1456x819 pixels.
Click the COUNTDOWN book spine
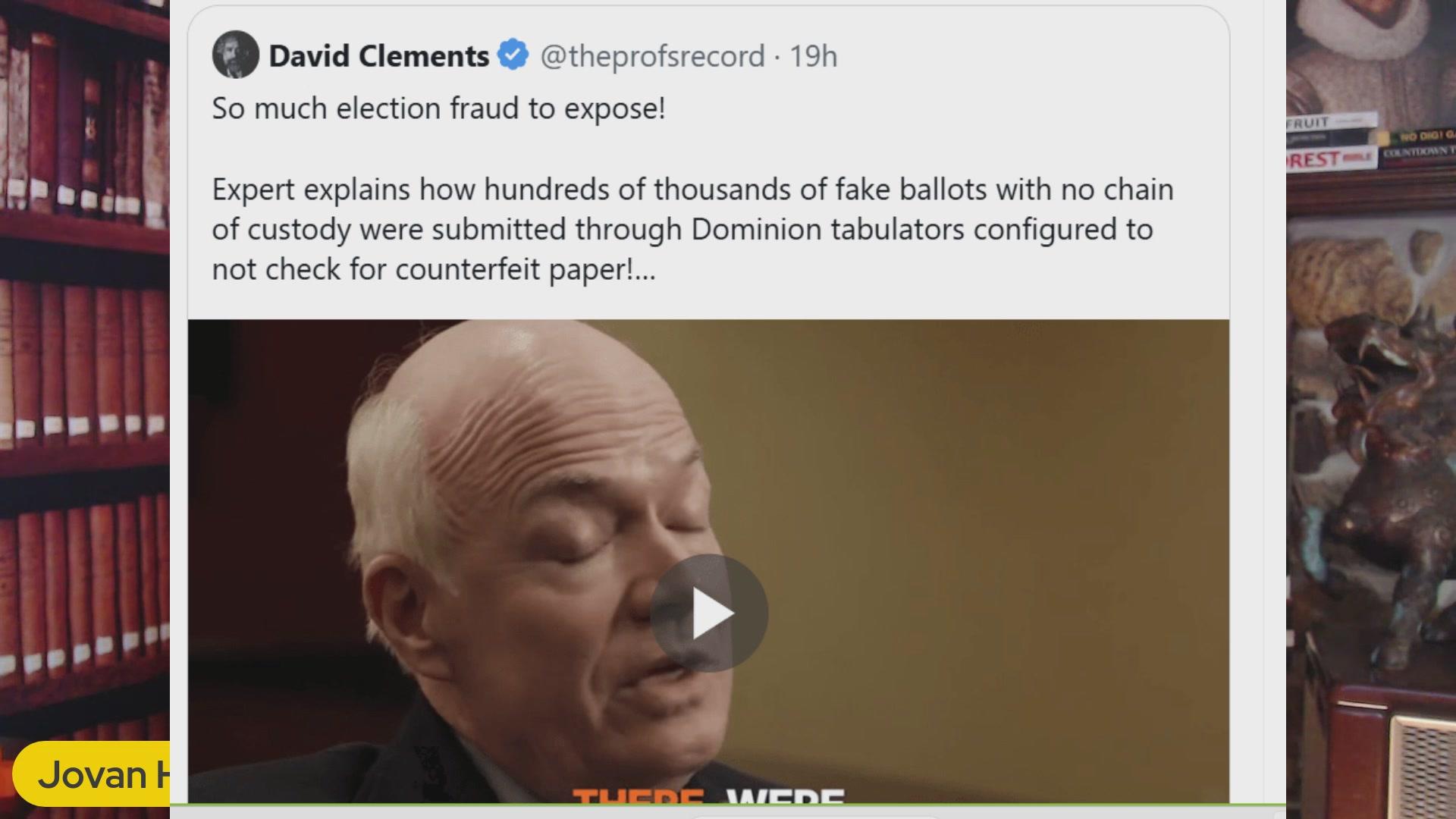[x=1417, y=152]
